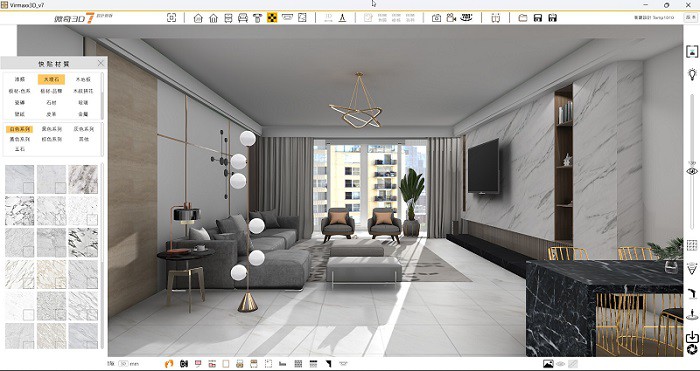Open the sofa furniture library icon
The image size is (700, 371).
pyautogui.click(x=243, y=18)
